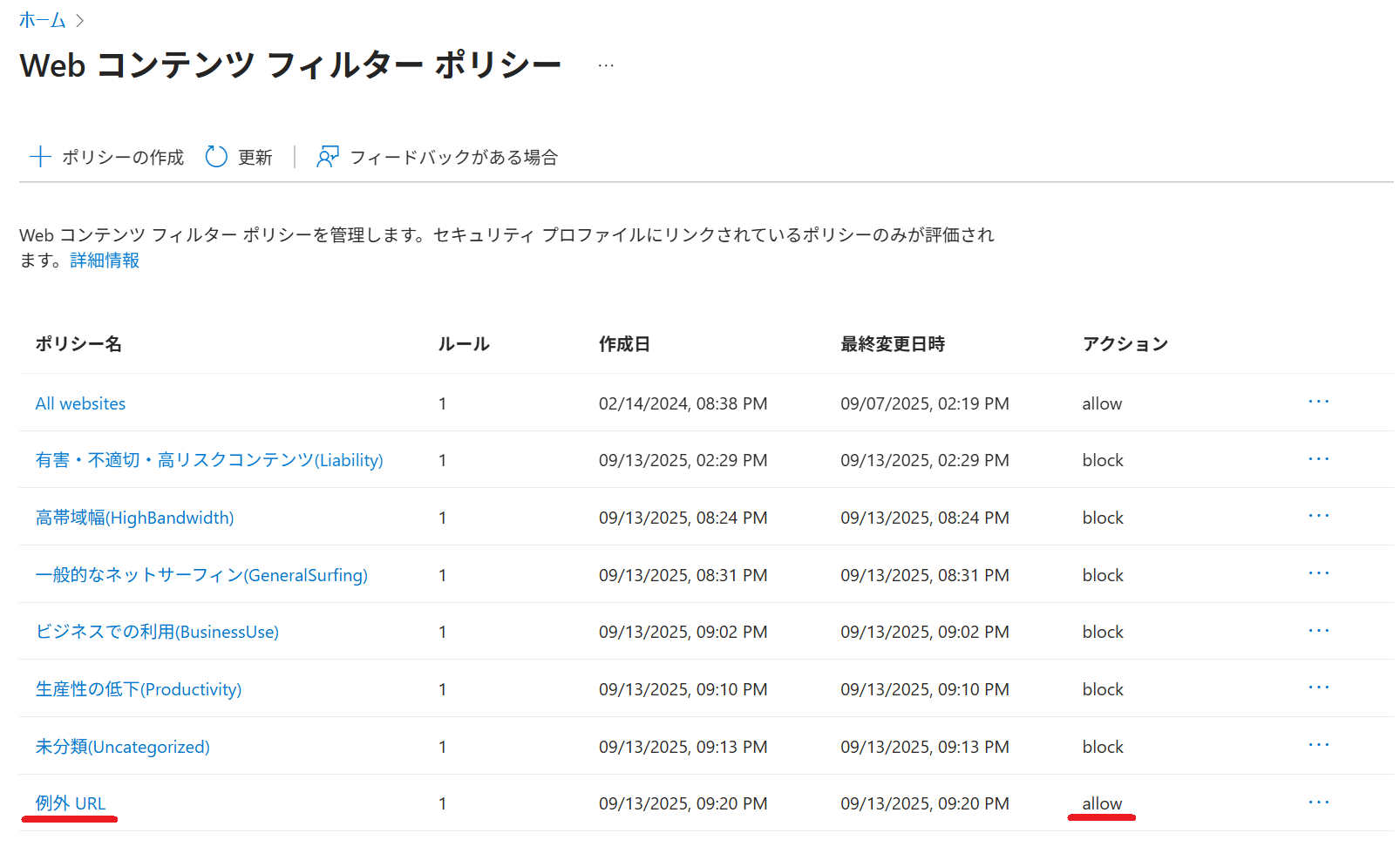Open more options for the 例外 URL row
Image resolution: width=1400 pixels, height=867 pixels.
click(x=1319, y=803)
